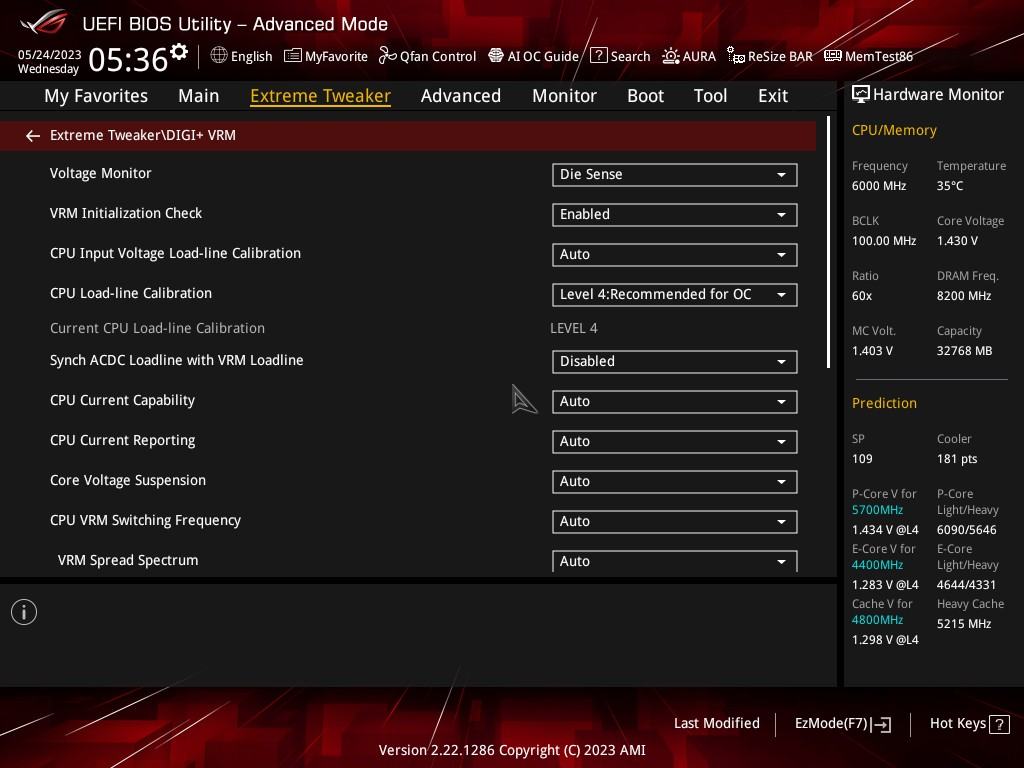
Task: Click the back arrow to Extreme Tweaker
Action: (x=33, y=135)
